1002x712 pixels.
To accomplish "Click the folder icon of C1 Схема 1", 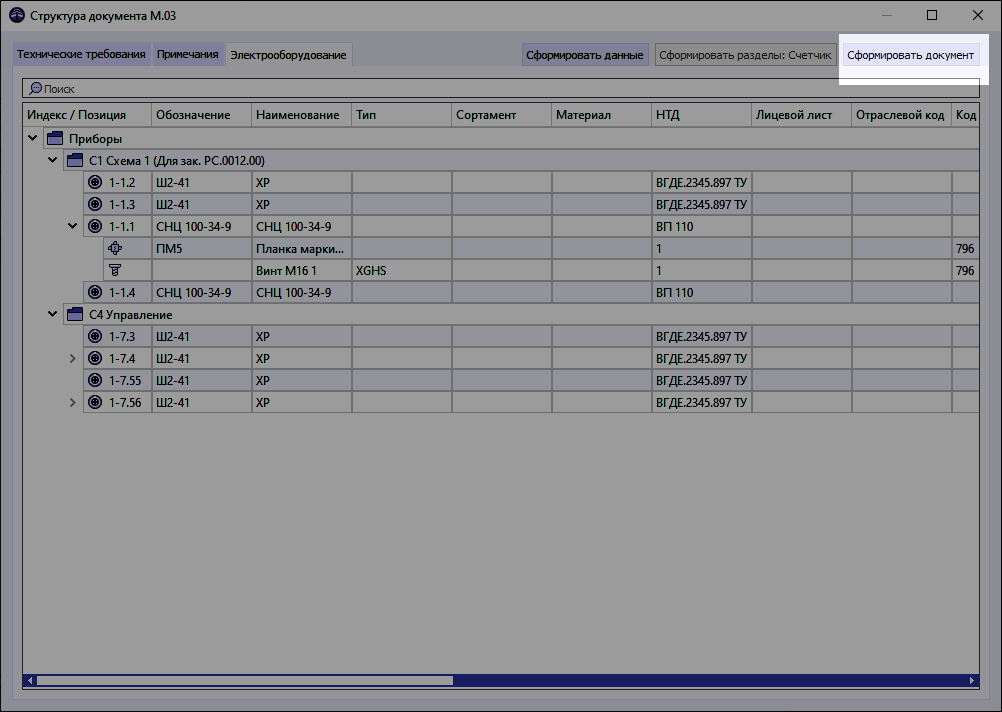I will (x=74, y=160).
